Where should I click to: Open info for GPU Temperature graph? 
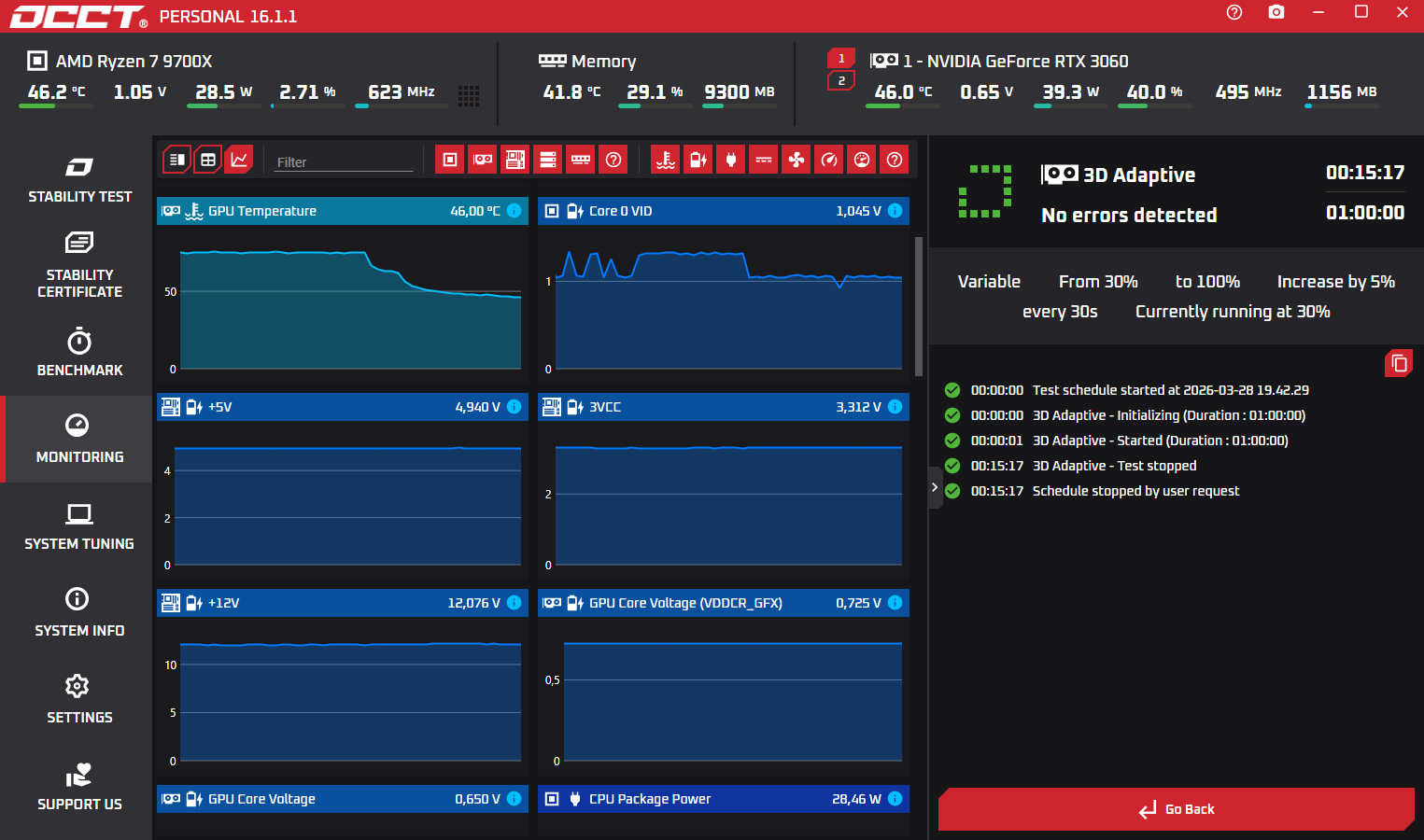[x=514, y=211]
